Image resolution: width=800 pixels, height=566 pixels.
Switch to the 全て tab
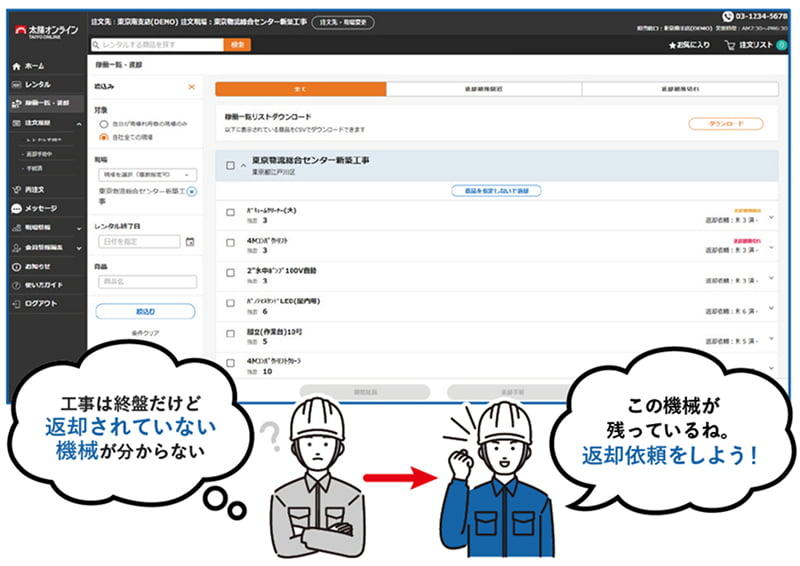coord(300,89)
